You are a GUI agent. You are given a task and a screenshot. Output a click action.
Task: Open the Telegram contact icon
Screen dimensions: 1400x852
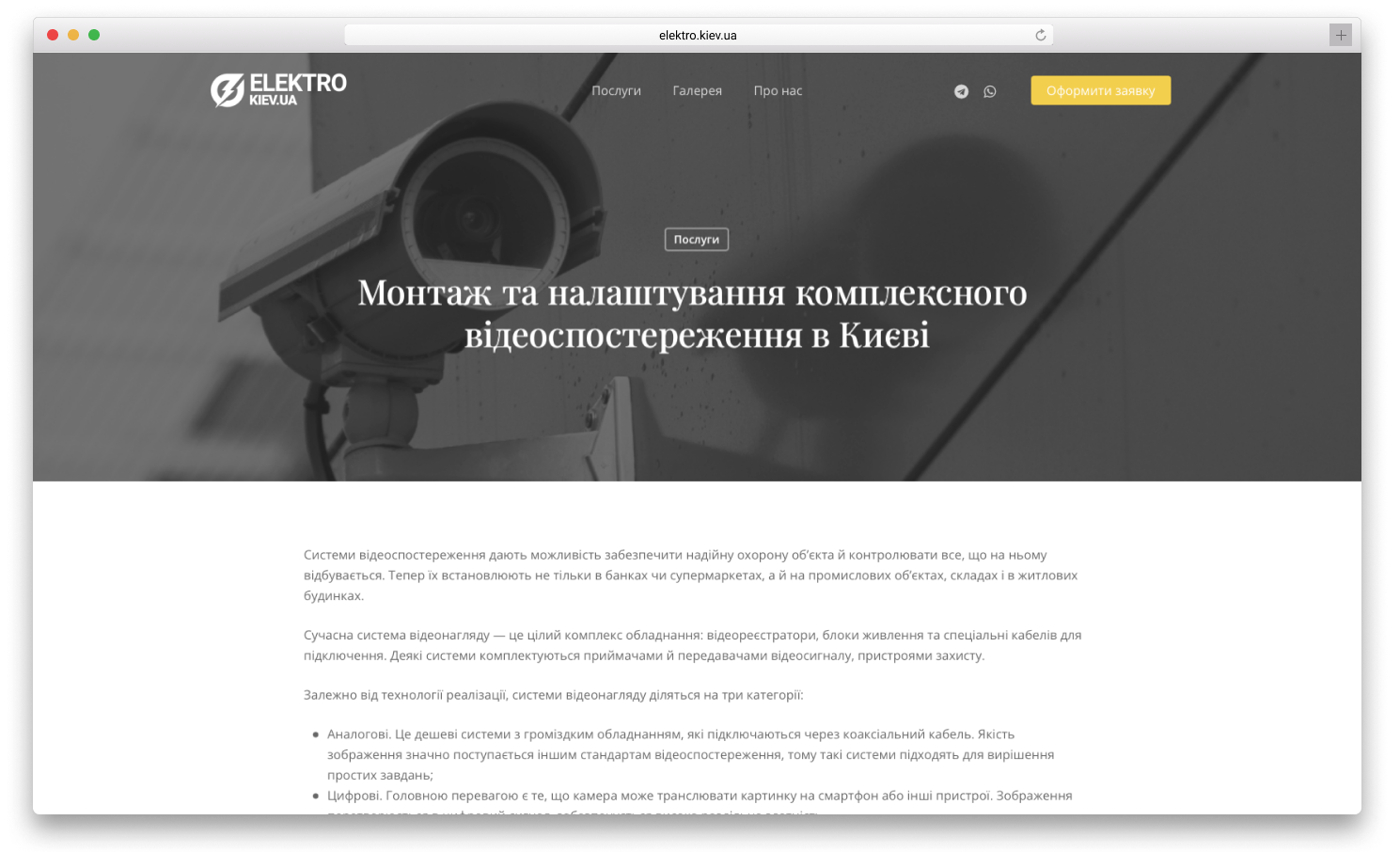pyautogui.click(x=961, y=91)
